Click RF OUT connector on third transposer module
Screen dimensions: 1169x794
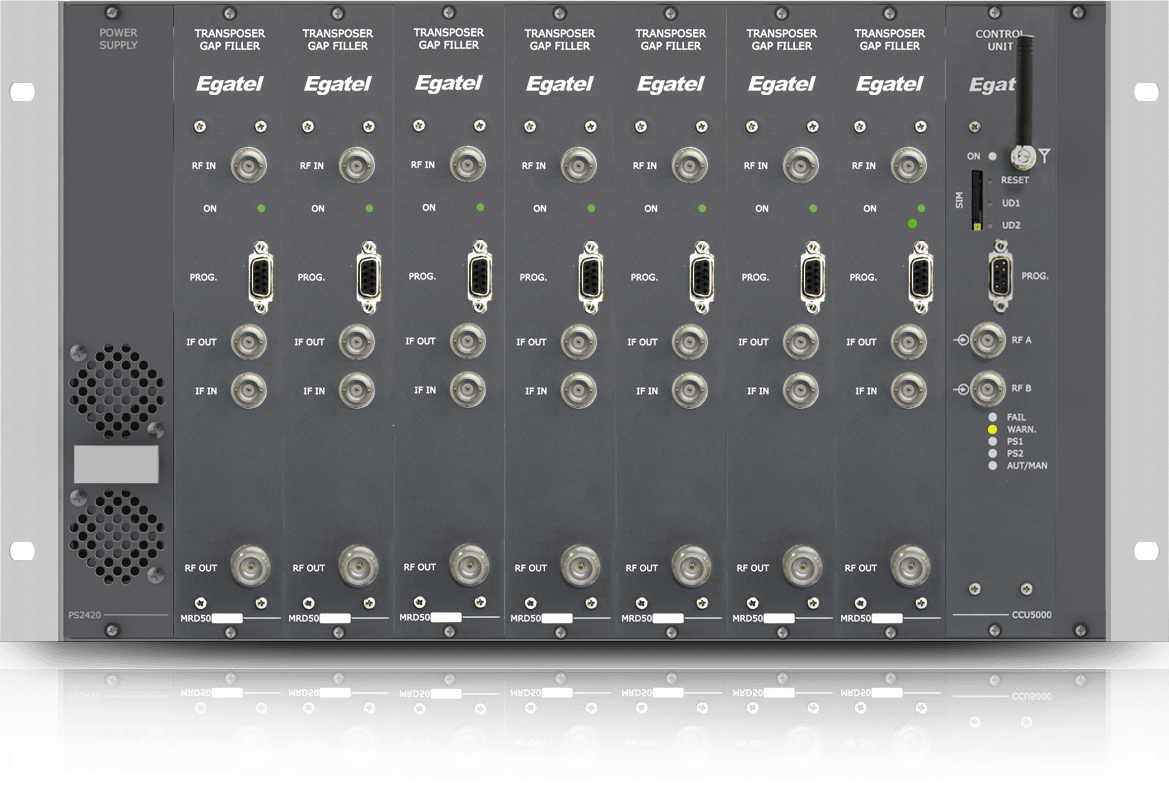click(x=469, y=566)
